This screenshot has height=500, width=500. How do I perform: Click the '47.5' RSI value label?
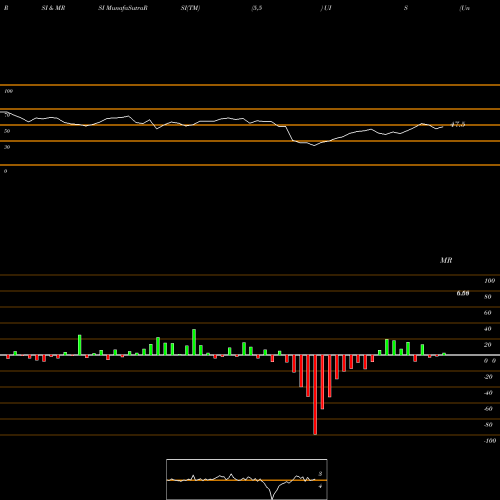coord(458,125)
